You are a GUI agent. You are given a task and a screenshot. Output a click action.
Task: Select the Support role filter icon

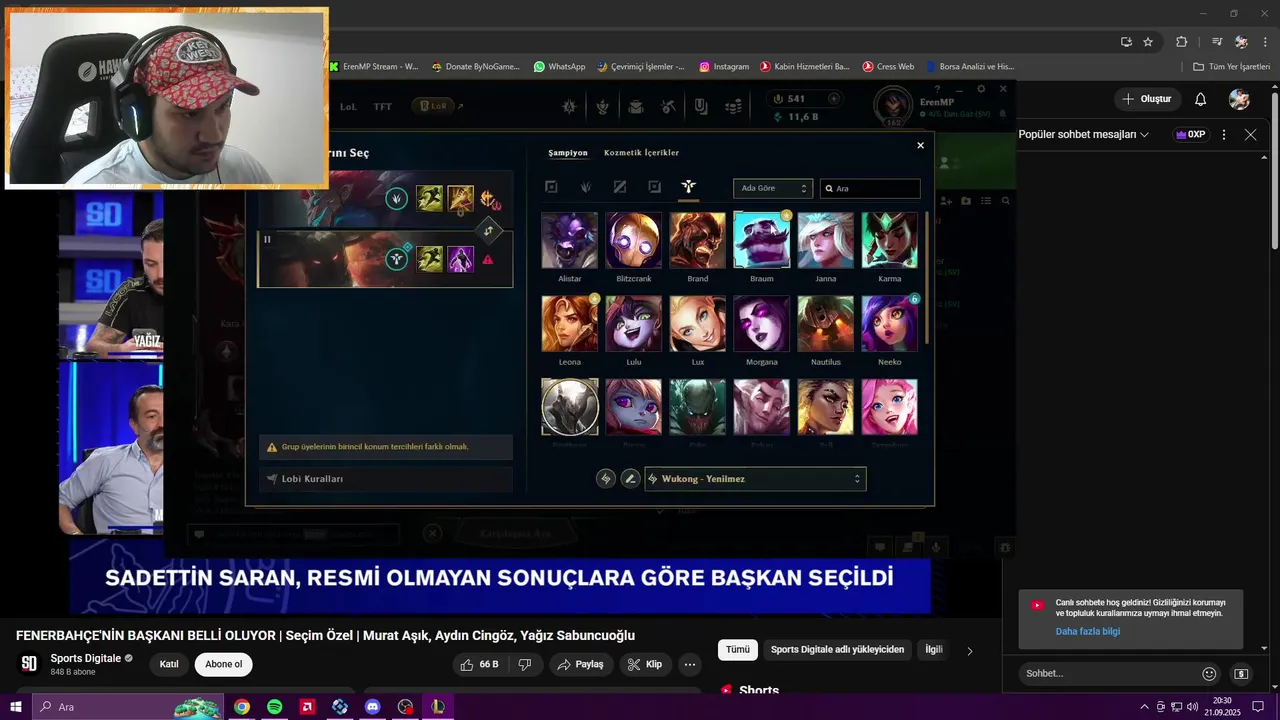coord(688,187)
